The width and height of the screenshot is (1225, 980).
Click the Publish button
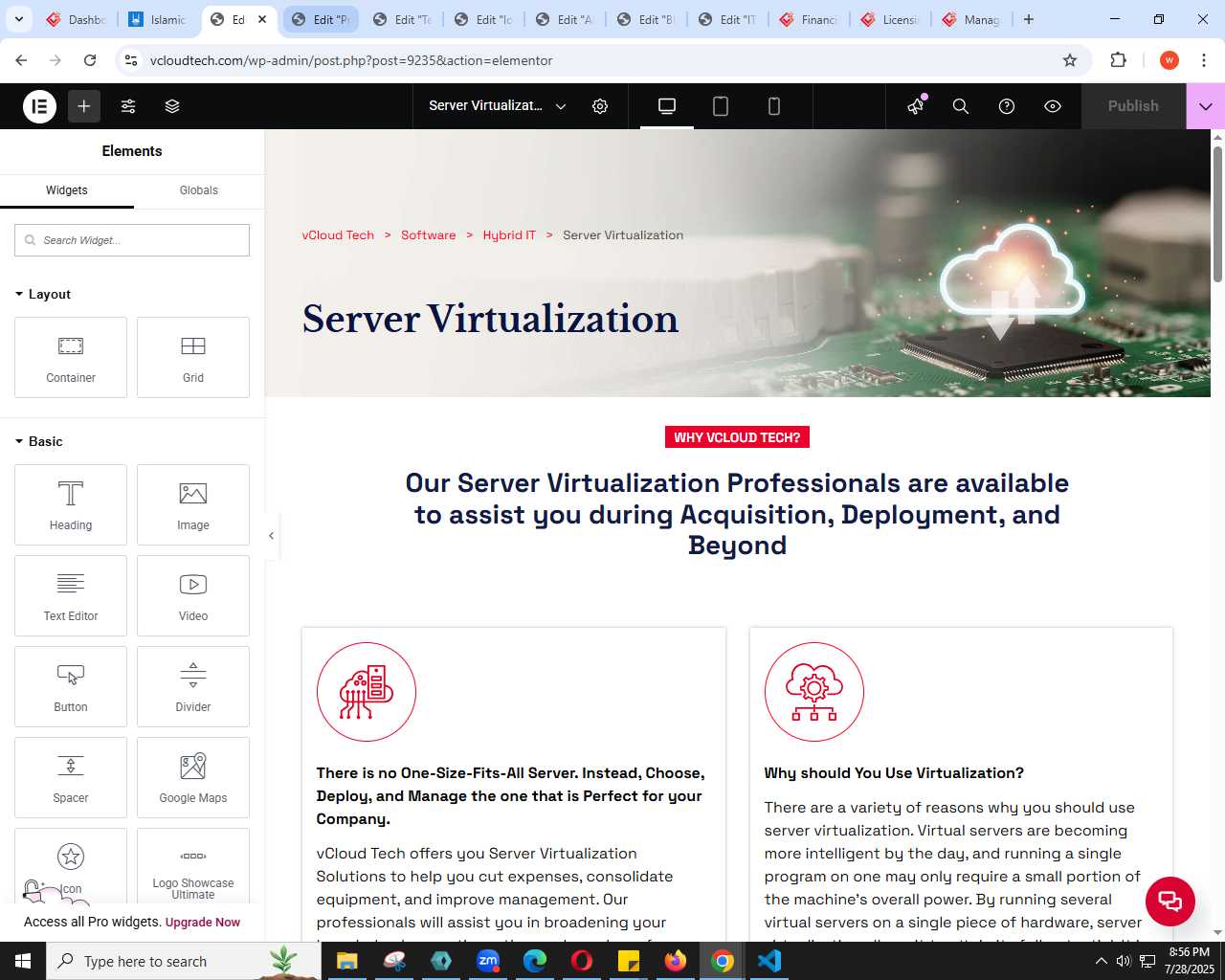point(1133,106)
